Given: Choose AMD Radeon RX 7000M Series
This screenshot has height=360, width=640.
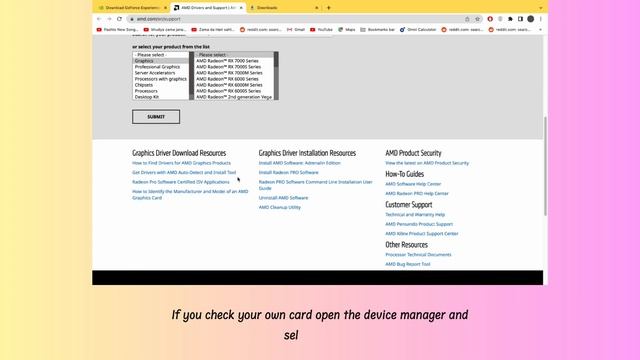Looking at the screenshot, I should (234, 73).
